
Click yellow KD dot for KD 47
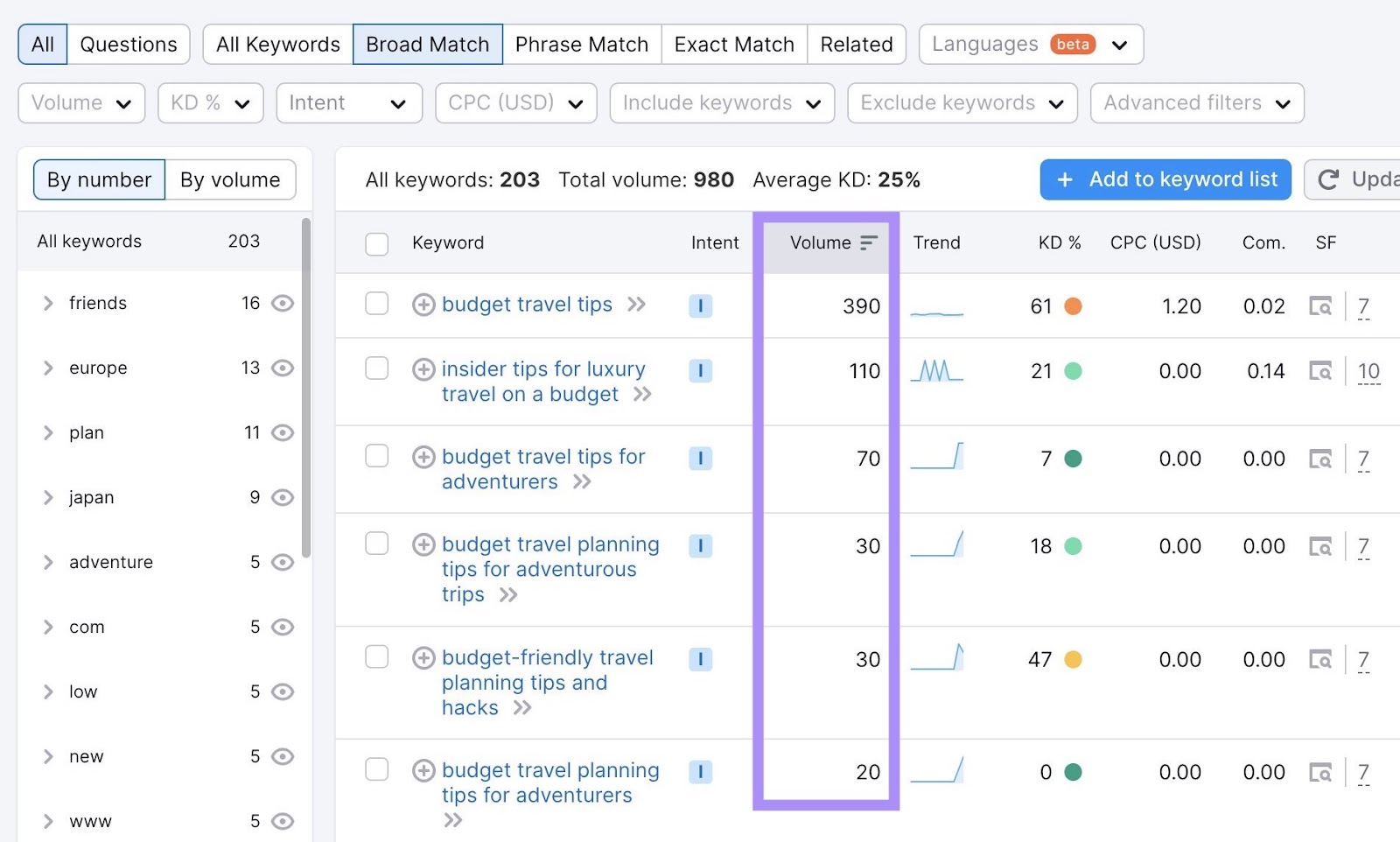[x=1073, y=660]
